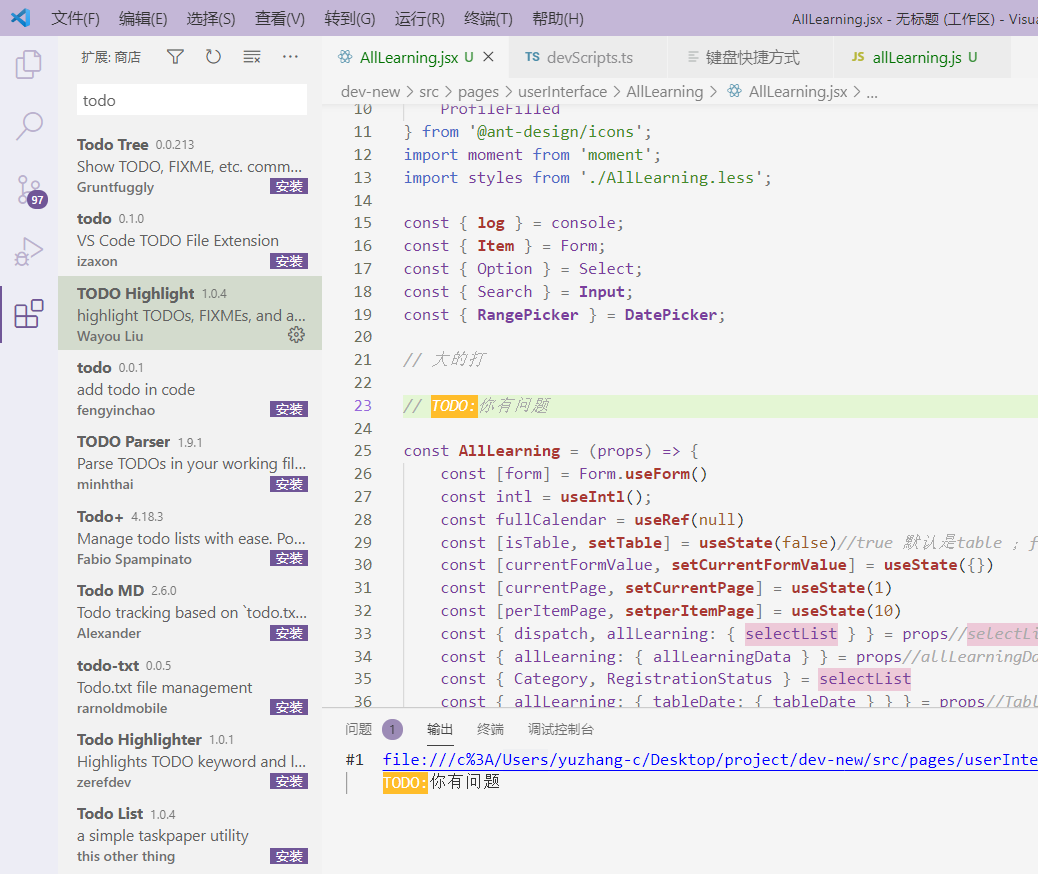This screenshot has width=1038, height=874.
Task: Open the Run and Debug view
Action: 28,252
